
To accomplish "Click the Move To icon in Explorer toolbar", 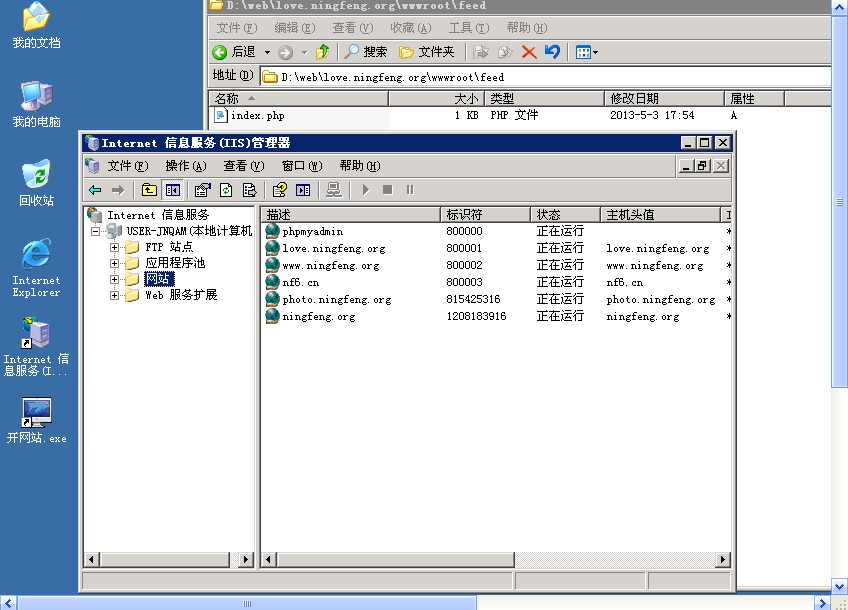I will pos(480,52).
